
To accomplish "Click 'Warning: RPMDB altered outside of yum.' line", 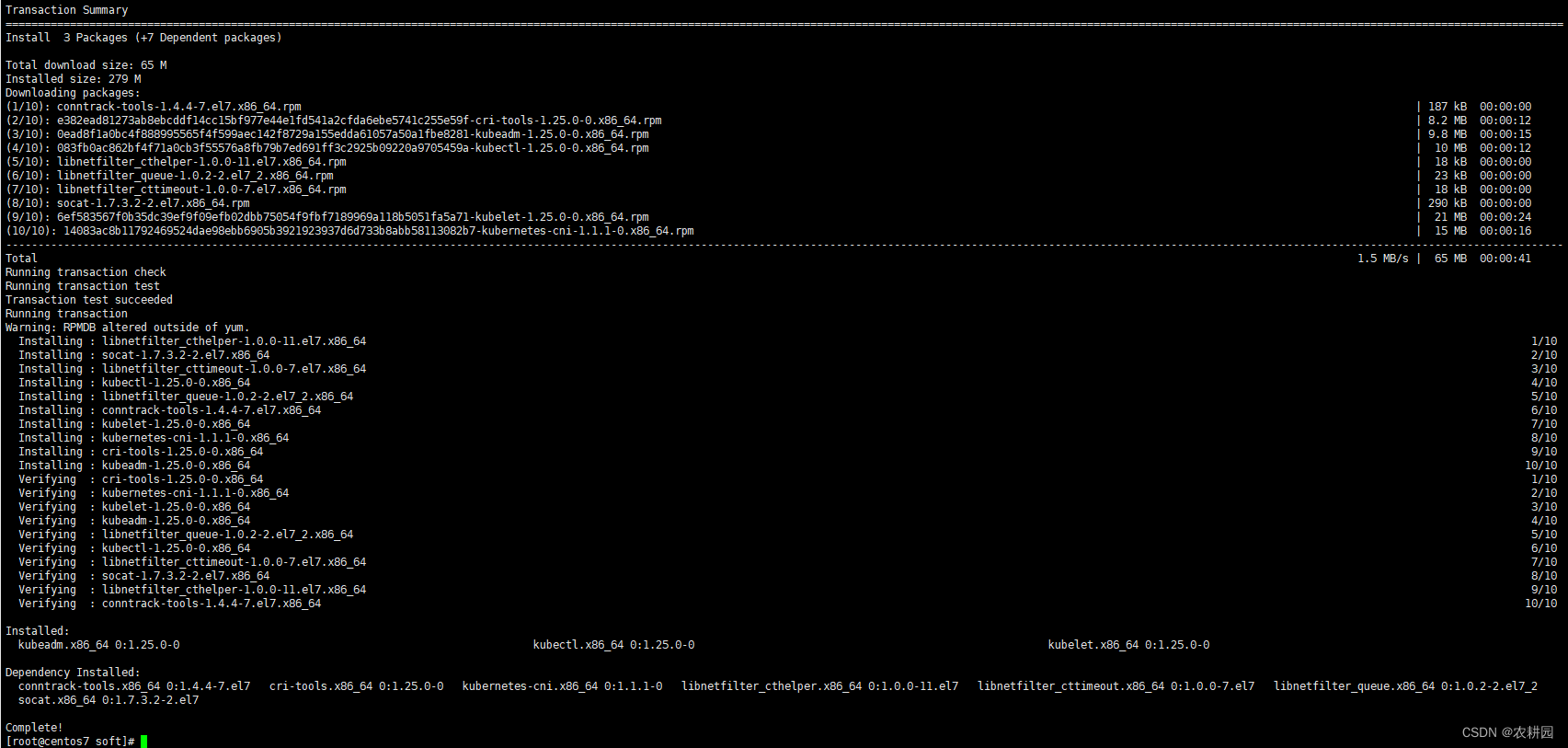I will tap(128, 328).
